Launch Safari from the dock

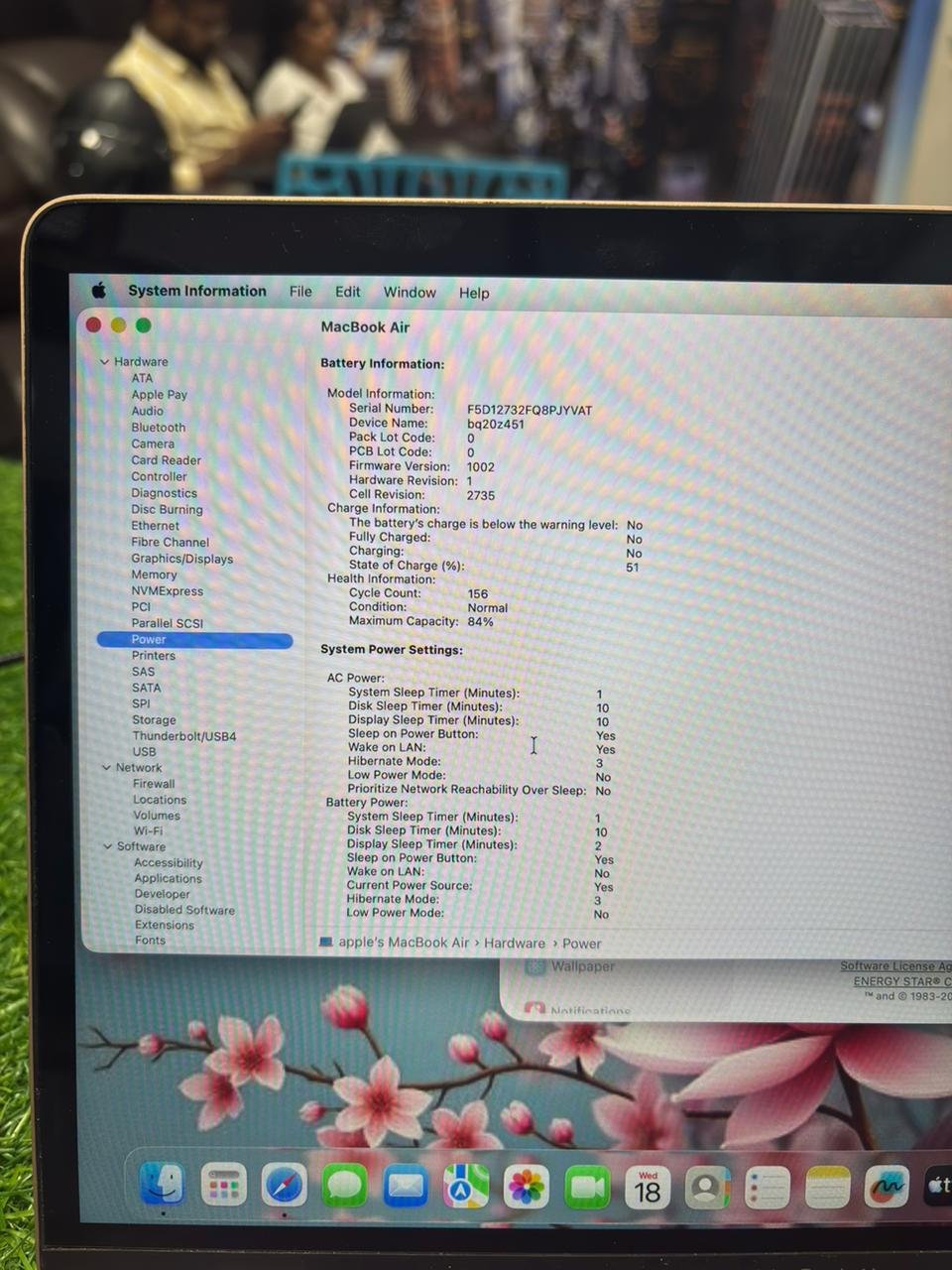284,1185
